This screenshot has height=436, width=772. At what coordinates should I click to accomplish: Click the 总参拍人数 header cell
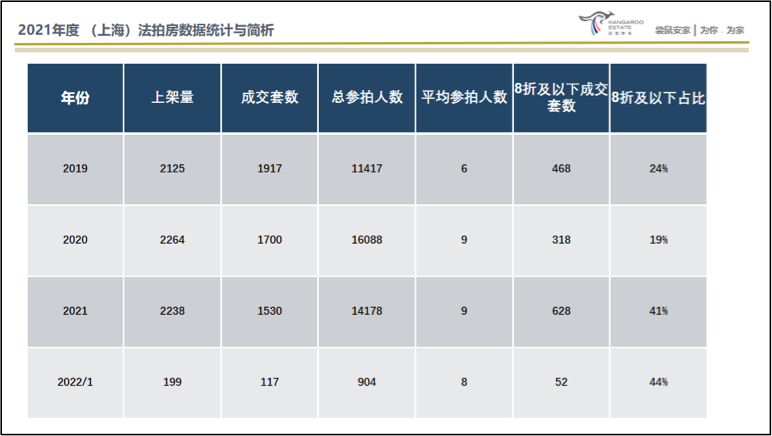tap(366, 98)
